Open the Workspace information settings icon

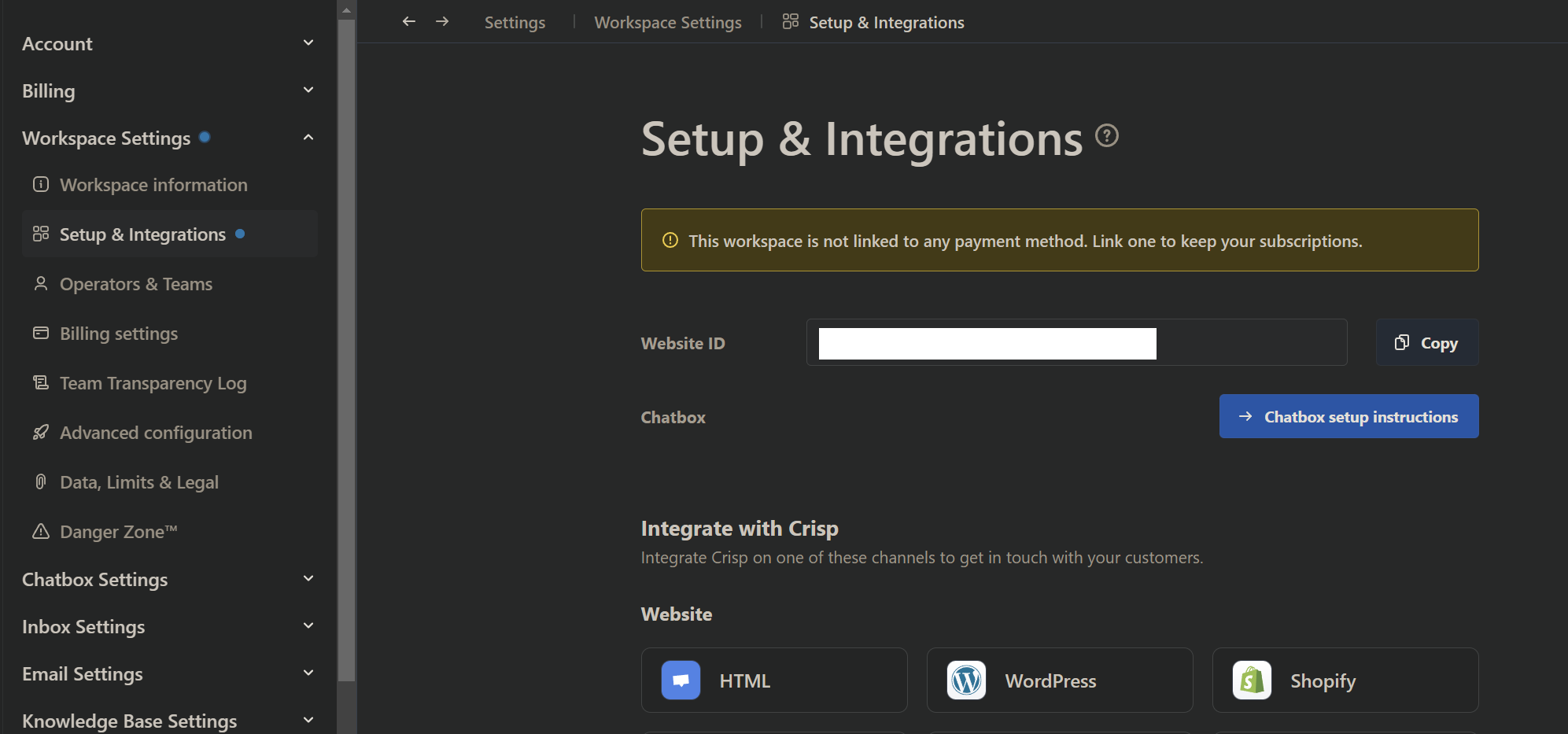tap(40, 183)
